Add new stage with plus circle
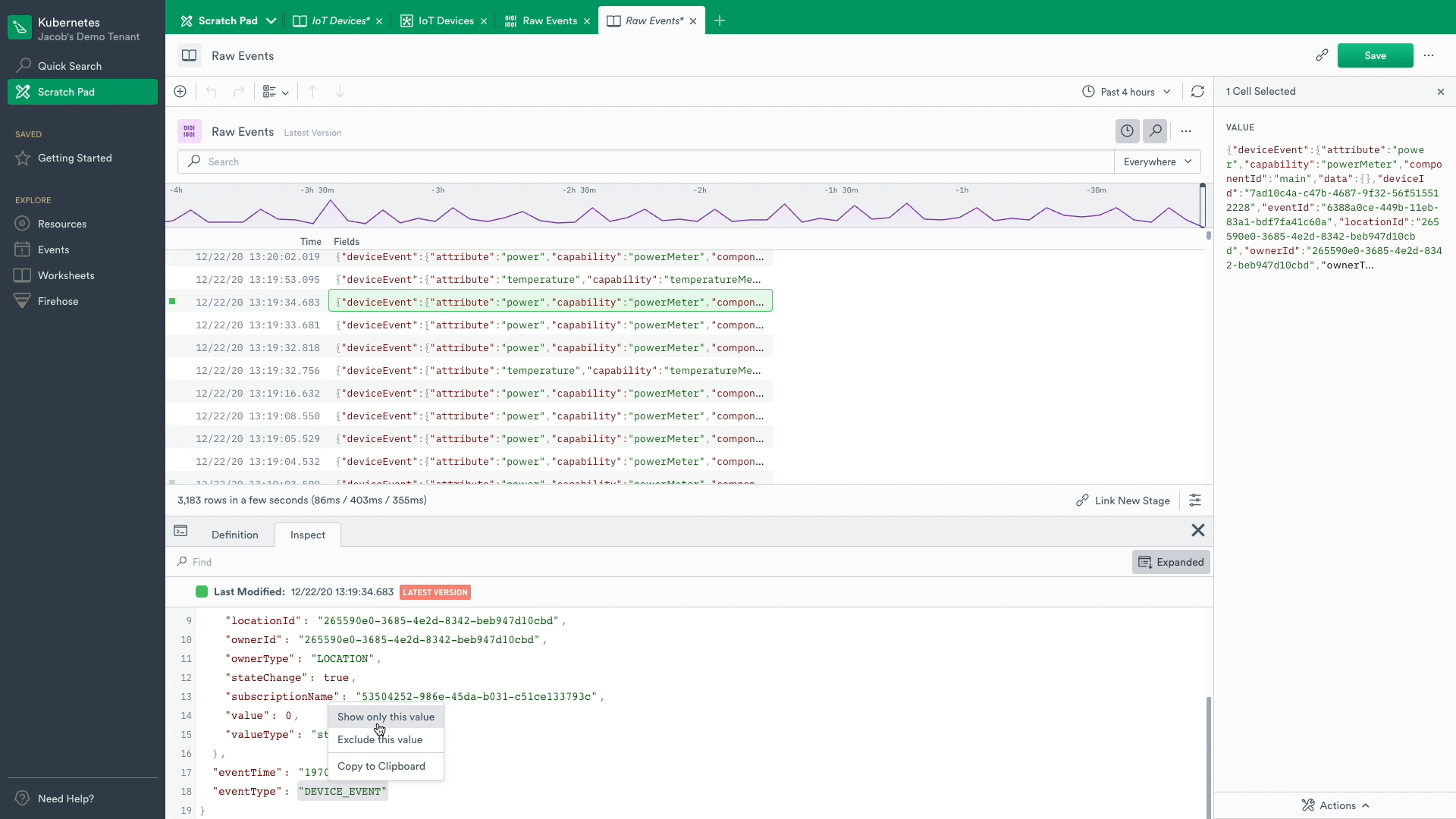Viewport: 1456px width, 819px height. [180, 92]
